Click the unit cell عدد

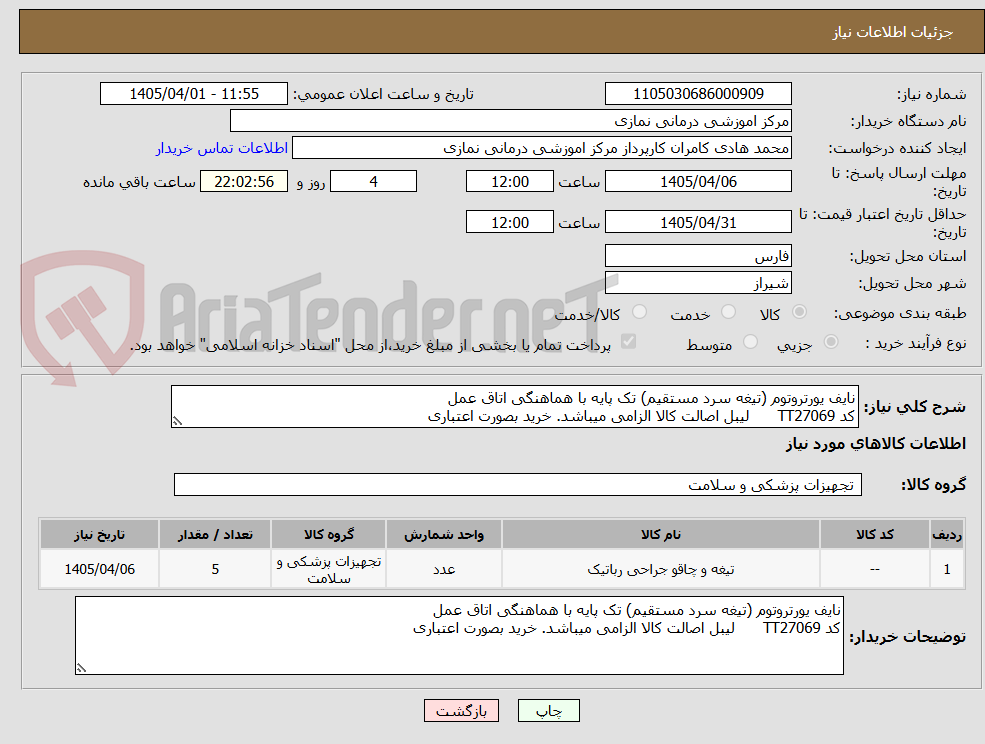[444, 569]
